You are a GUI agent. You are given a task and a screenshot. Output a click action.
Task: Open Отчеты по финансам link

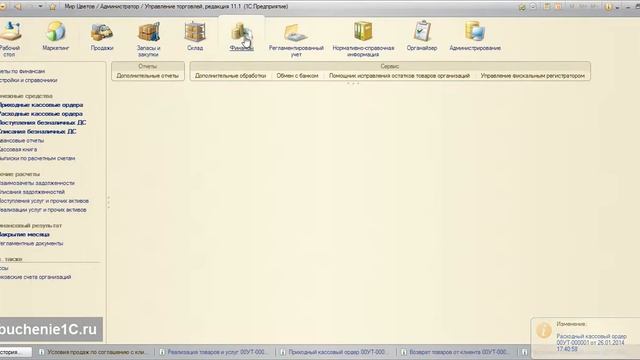tap(22, 71)
